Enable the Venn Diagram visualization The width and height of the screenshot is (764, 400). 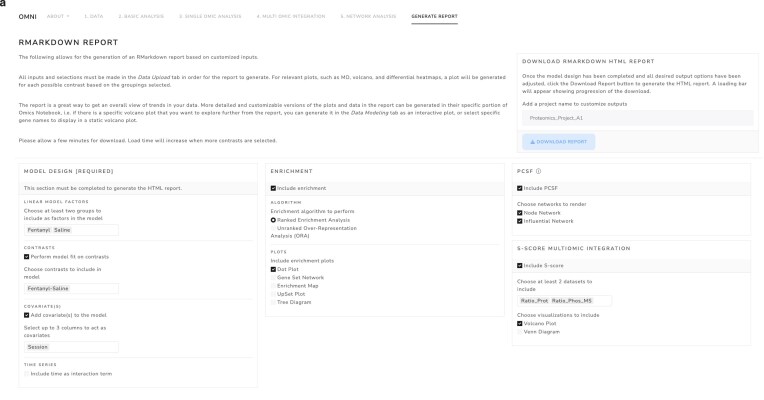[519, 332]
